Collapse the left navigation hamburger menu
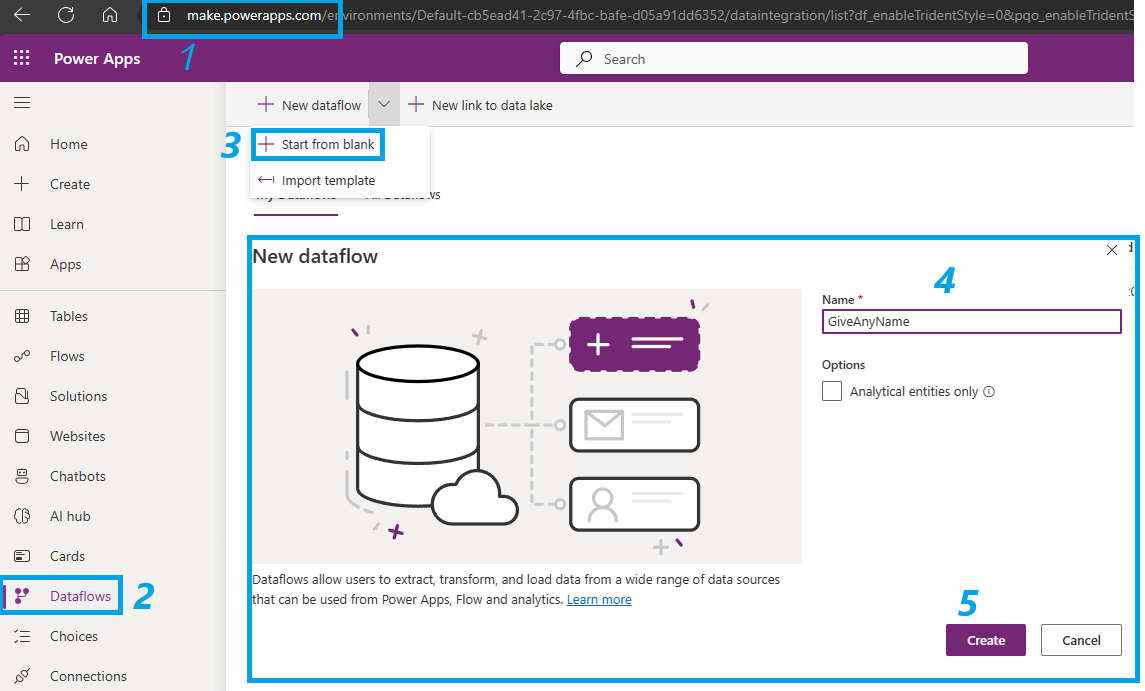The width and height of the screenshot is (1145, 691). click(x=22, y=103)
